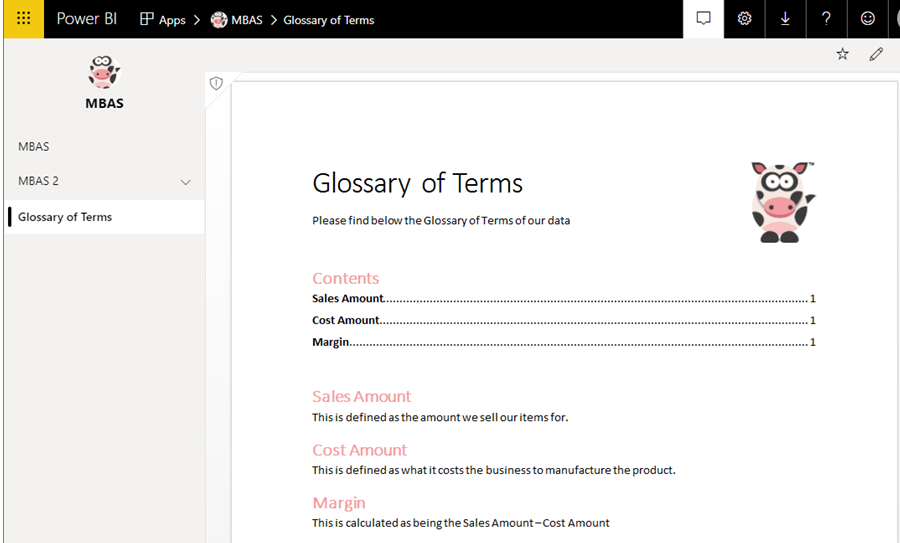Click the Power BI home label
900x543 pixels.
pos(87,19)
